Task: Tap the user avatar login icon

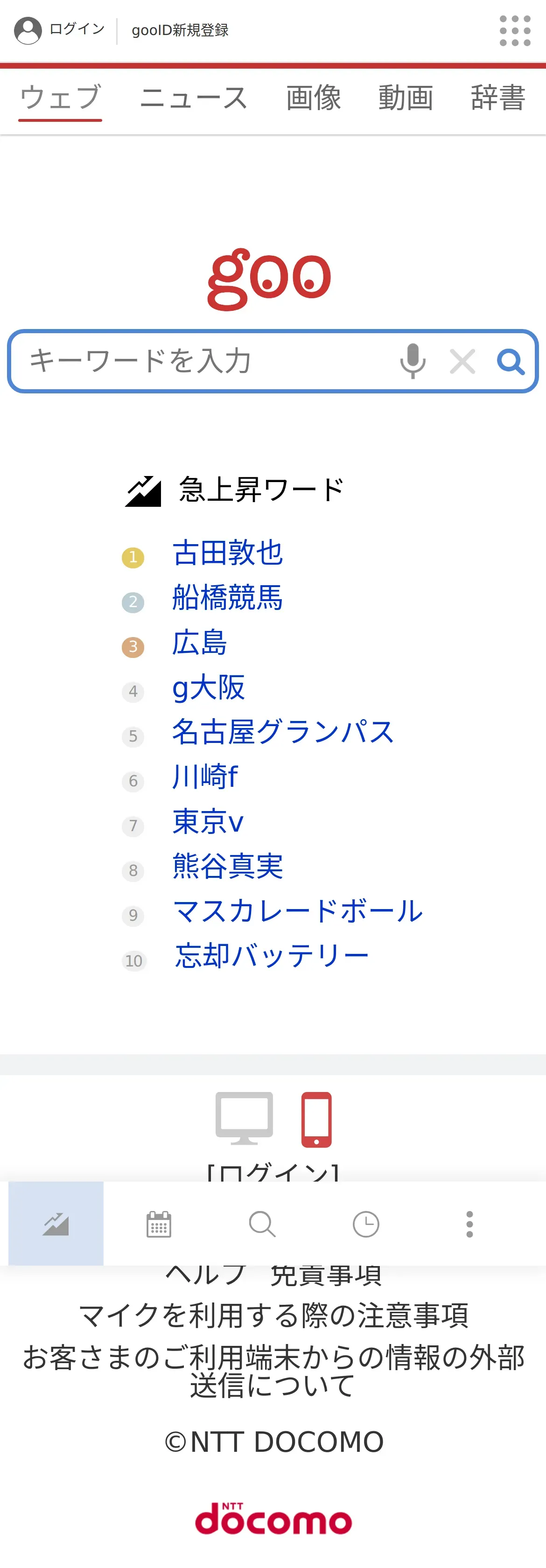Action: [28, 30]
